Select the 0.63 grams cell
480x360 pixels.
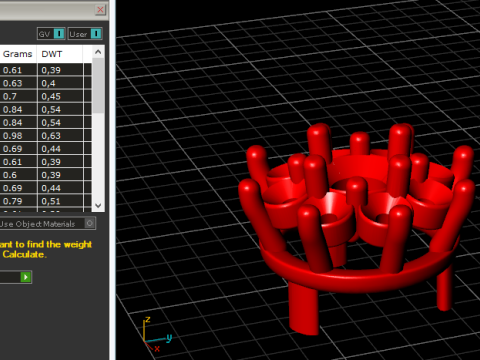coord(18,83)
